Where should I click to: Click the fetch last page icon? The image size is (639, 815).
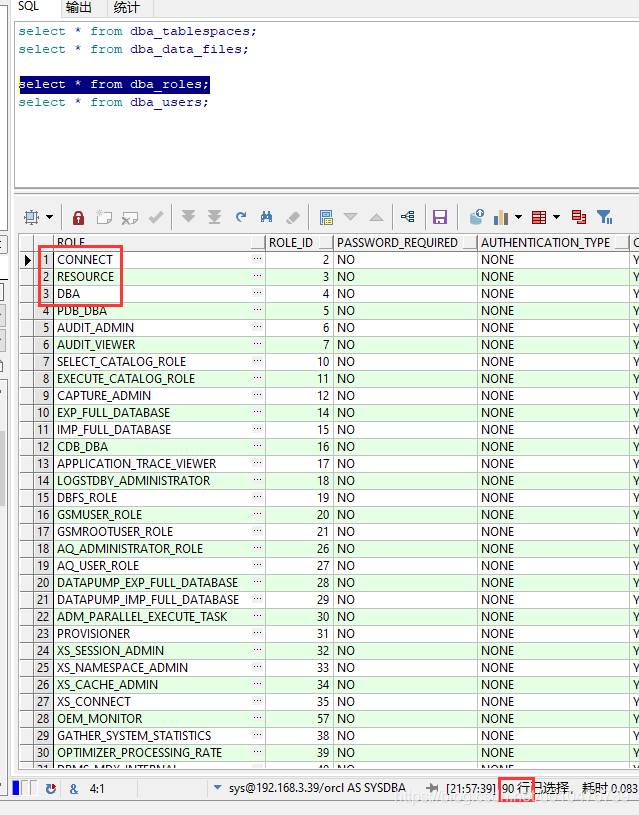tap(214, 217)
